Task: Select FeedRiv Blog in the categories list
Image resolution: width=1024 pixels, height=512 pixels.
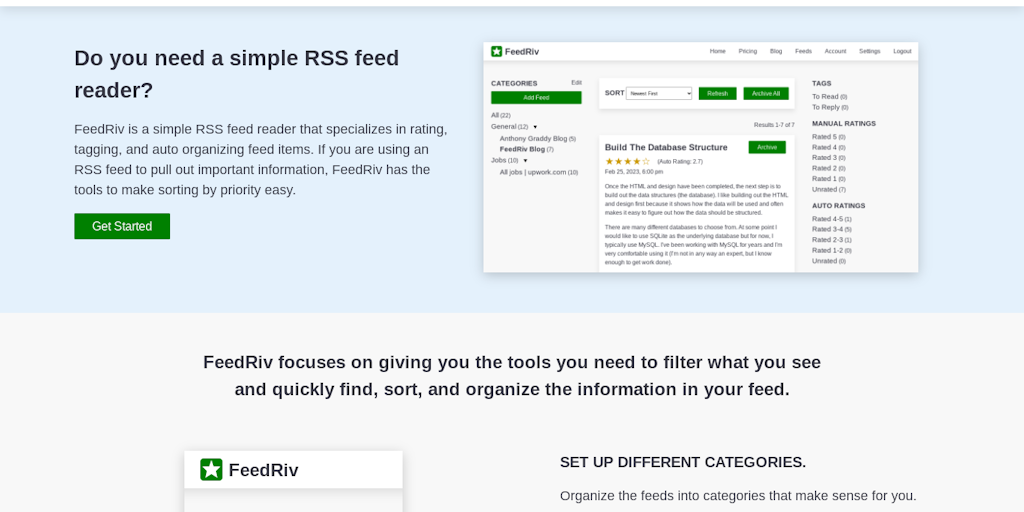Action: point(522,149)
